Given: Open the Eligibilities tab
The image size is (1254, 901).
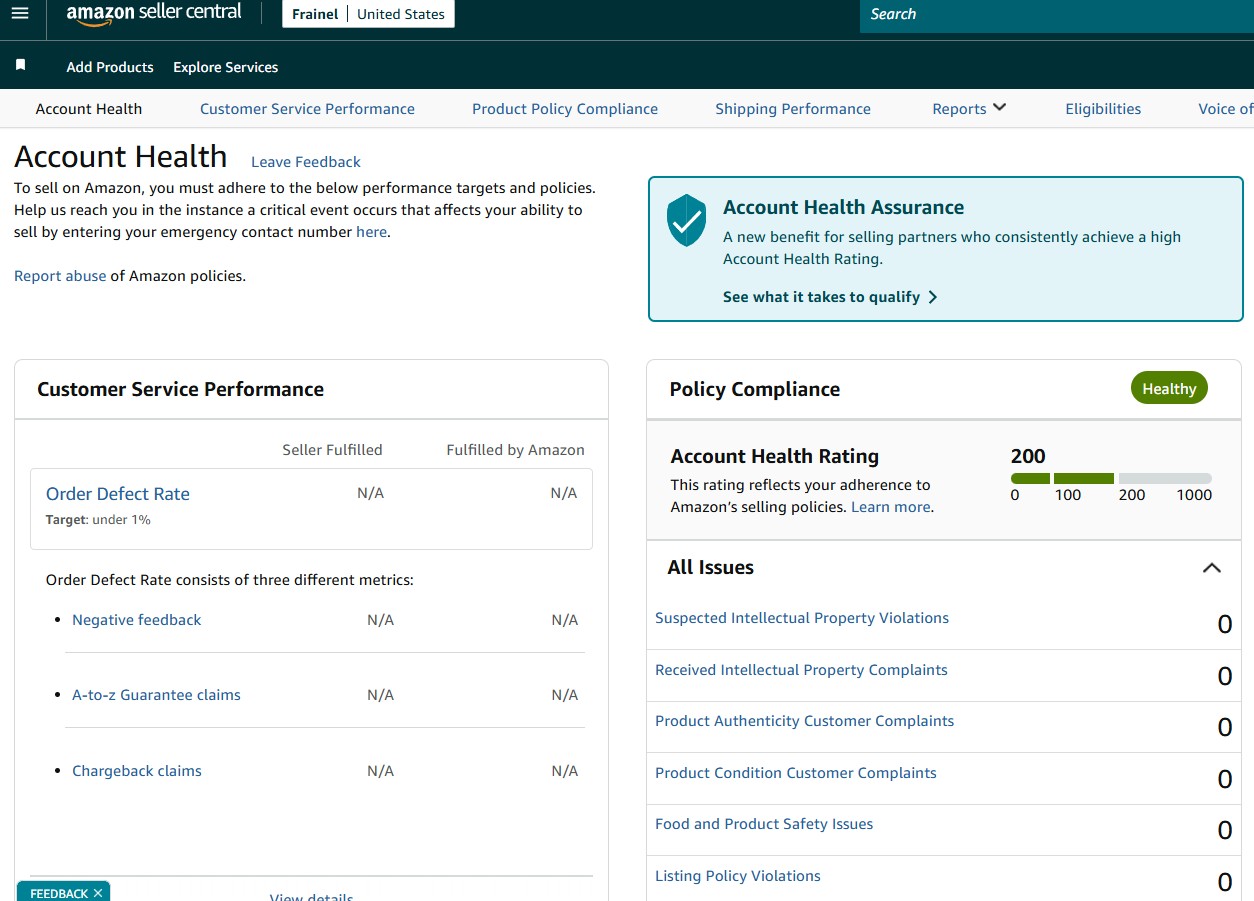Looking at the screenshot, I should pyautogui.click(x=1103, y=109).
